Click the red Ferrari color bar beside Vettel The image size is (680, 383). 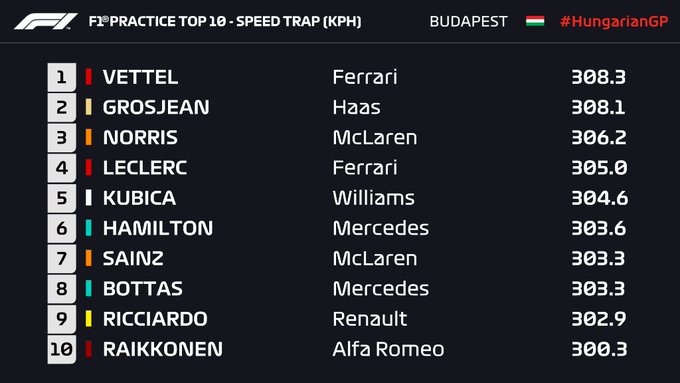pyautogui.click(x=88, y=77)
